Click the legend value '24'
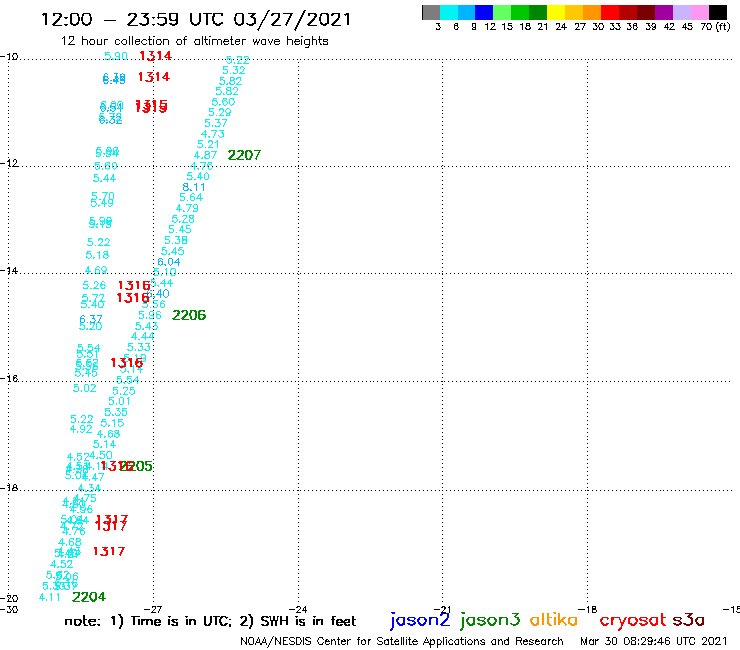Screen dimensions: 740x650 pos(561,26)
